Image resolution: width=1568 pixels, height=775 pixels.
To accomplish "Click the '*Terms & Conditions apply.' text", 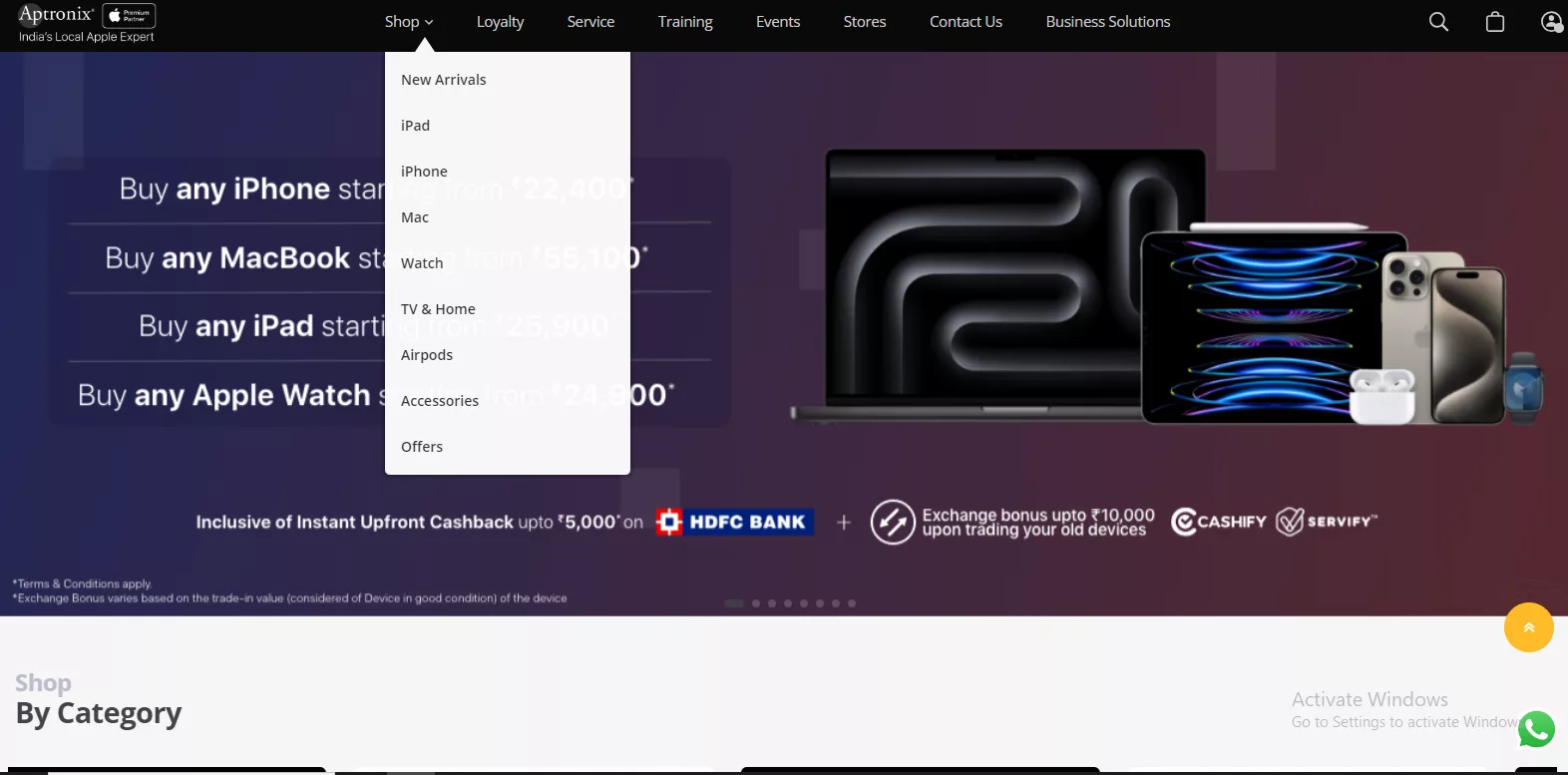I will pyautogui.click(x=82, y=583).
